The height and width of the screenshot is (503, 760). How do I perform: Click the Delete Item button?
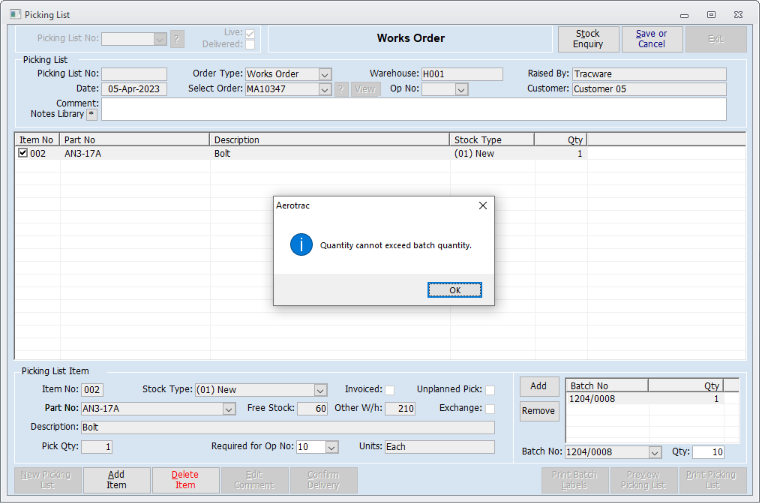185,480
